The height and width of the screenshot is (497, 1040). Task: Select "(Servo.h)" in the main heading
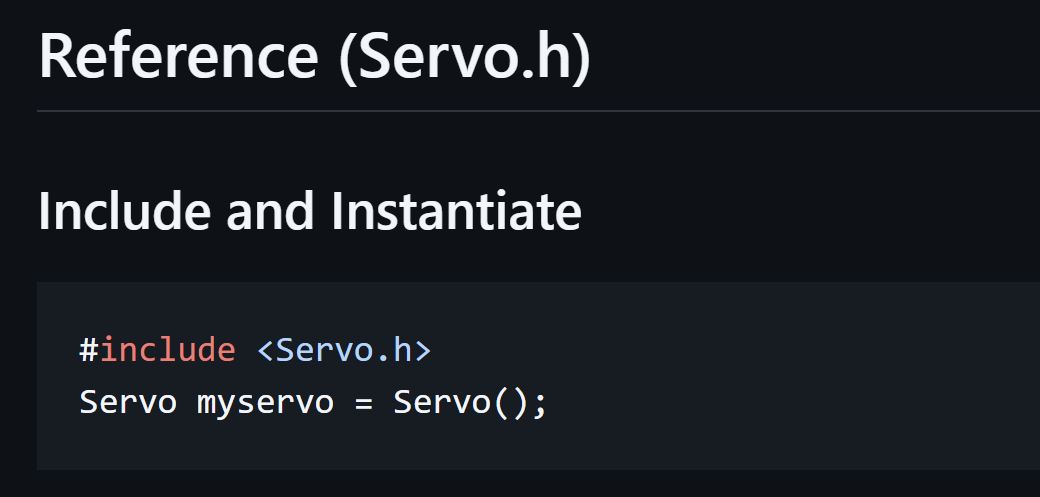click(x=465, y=56)
